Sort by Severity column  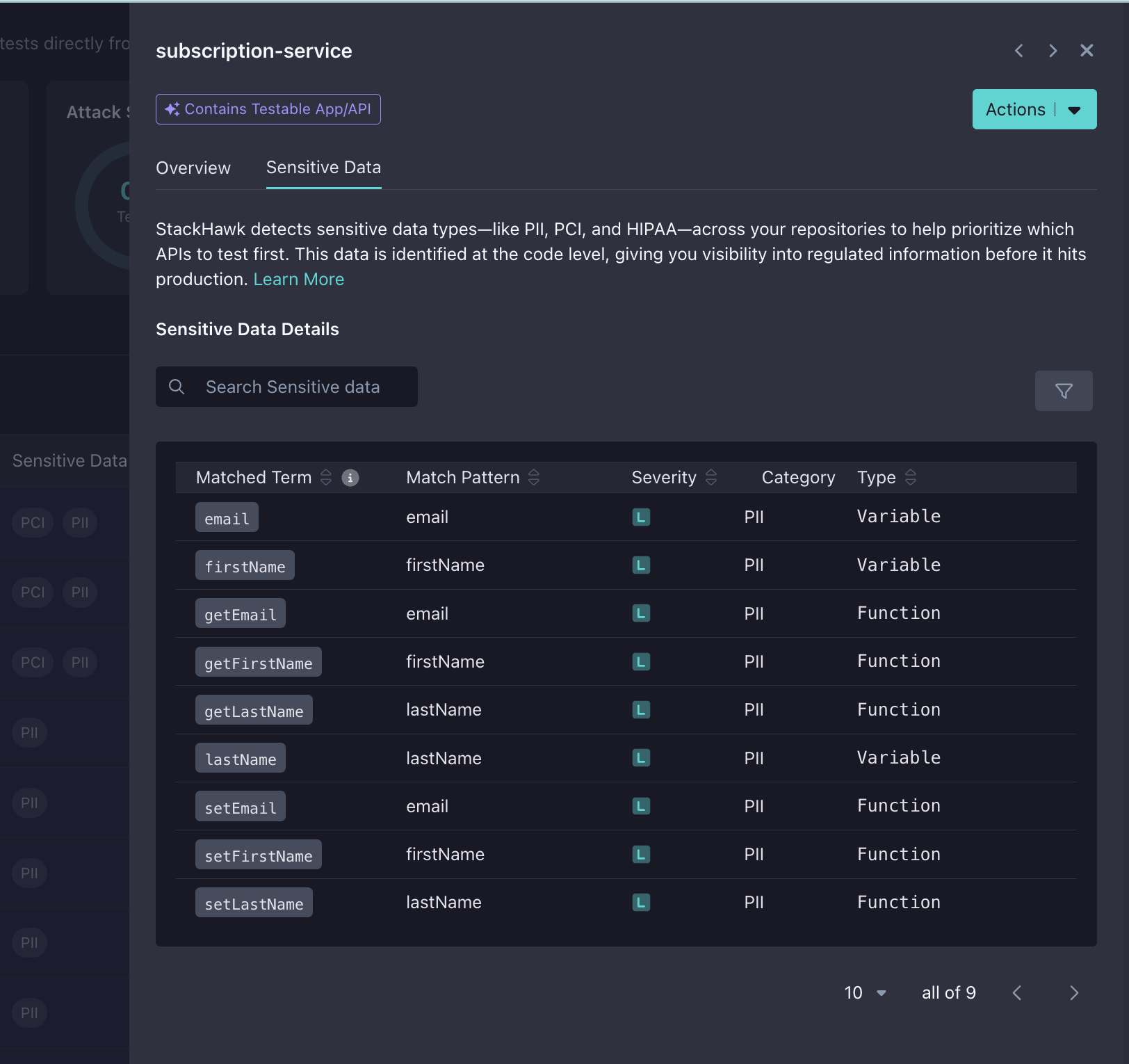[x=710, y=477]
